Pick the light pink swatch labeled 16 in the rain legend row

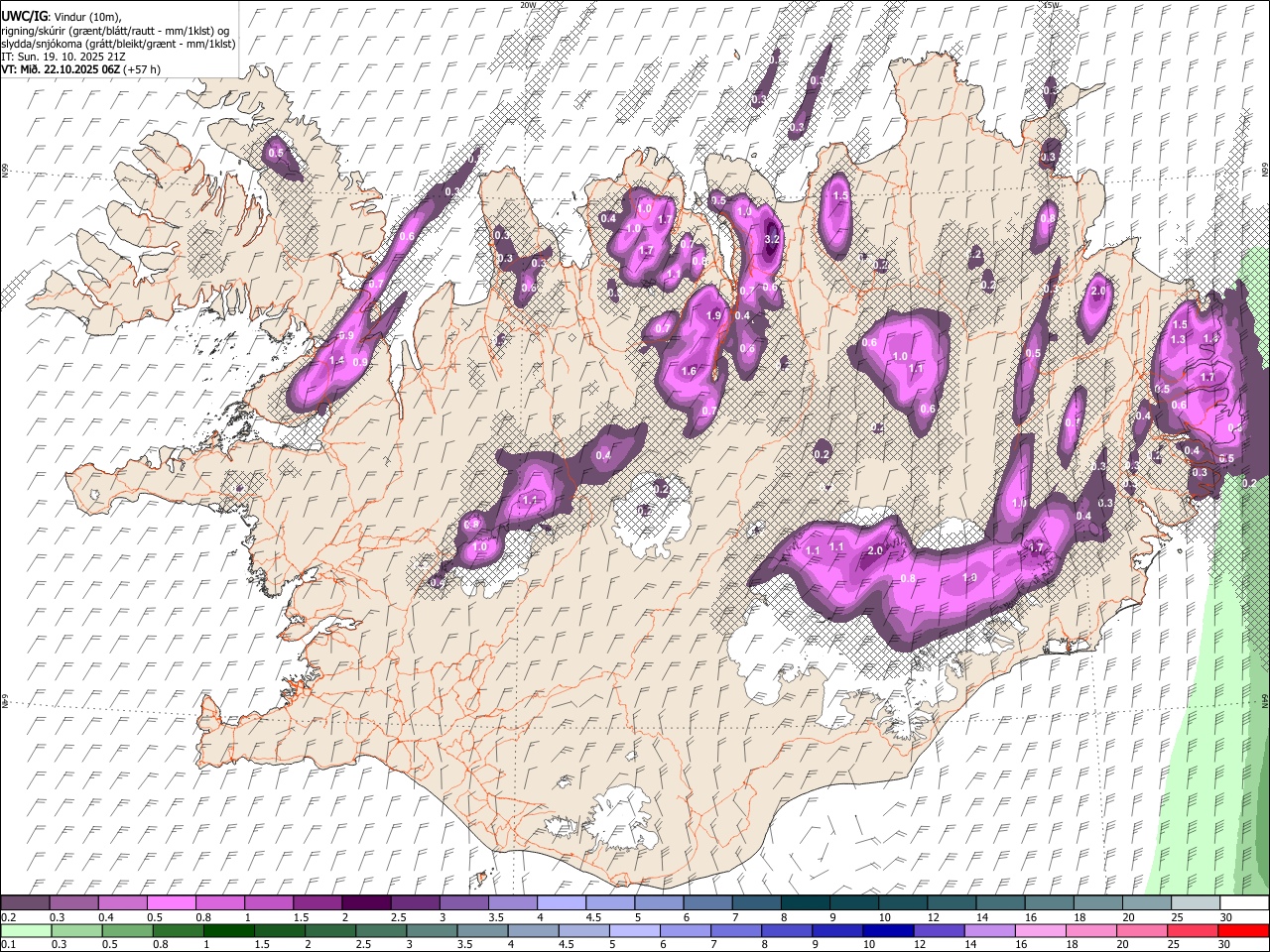[1040, 930]
